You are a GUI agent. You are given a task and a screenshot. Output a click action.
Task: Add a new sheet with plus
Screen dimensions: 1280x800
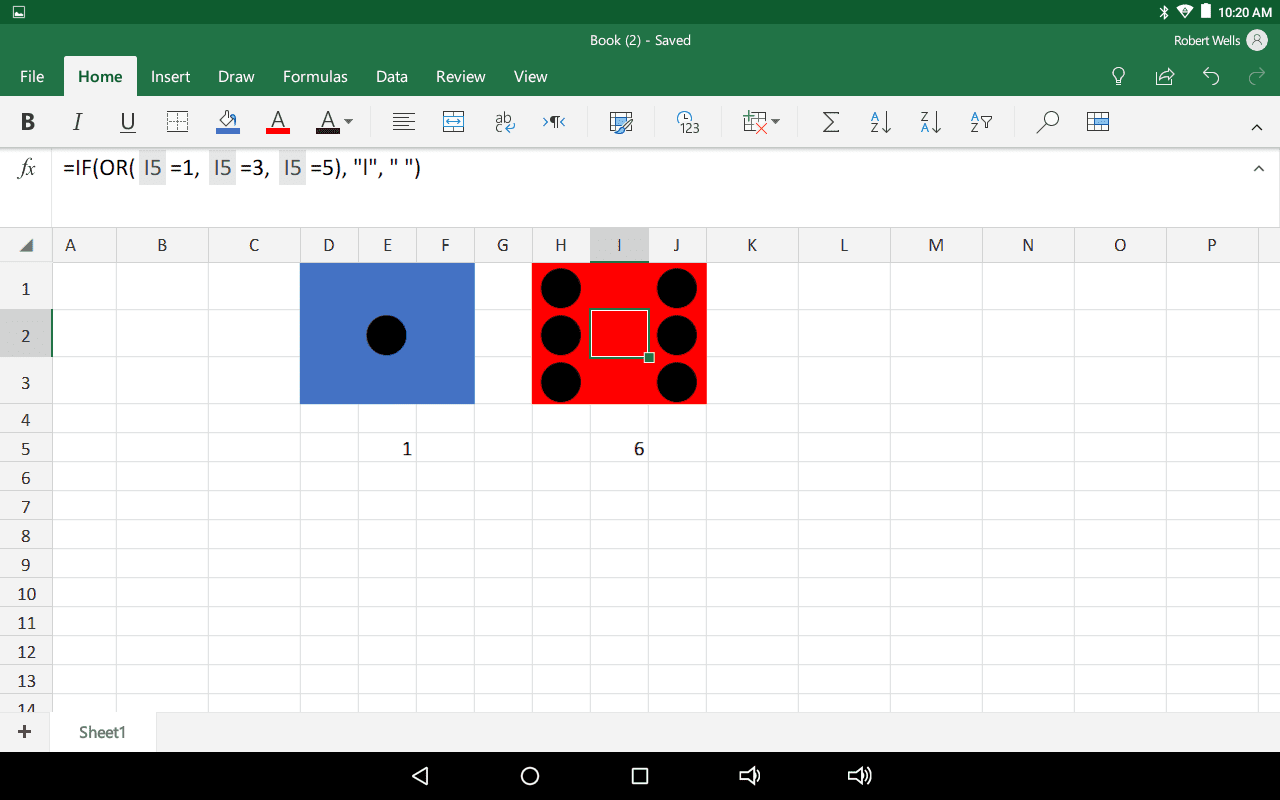tap(25, 732)
